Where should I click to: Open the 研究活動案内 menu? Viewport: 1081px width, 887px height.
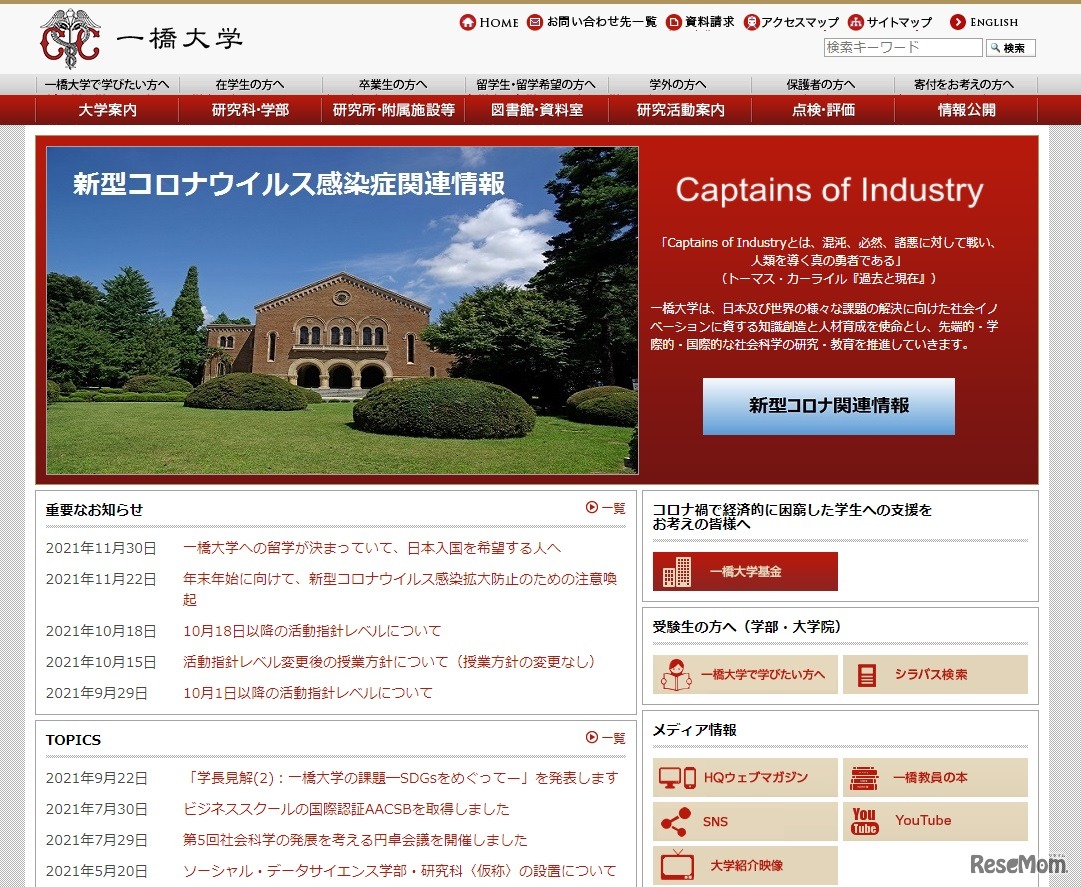click(x=680, y=110)
